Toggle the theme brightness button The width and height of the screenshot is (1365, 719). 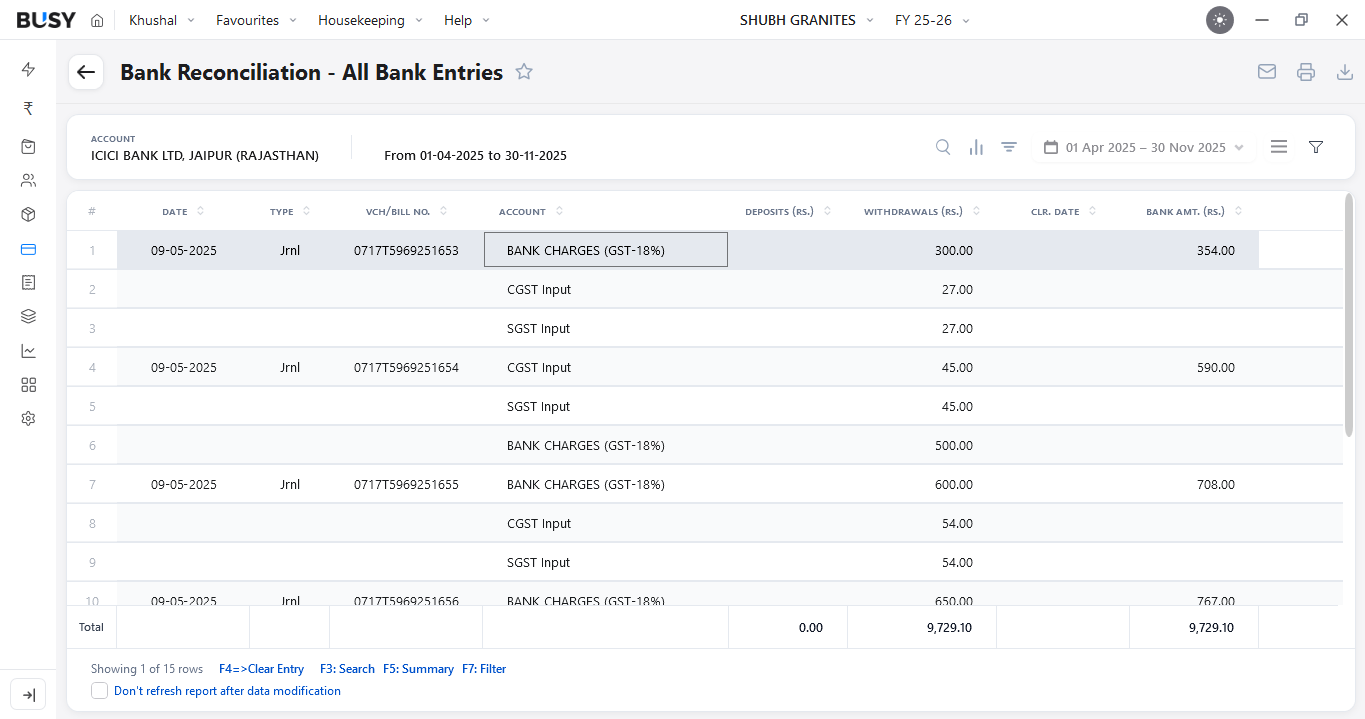coord(1220,20)
